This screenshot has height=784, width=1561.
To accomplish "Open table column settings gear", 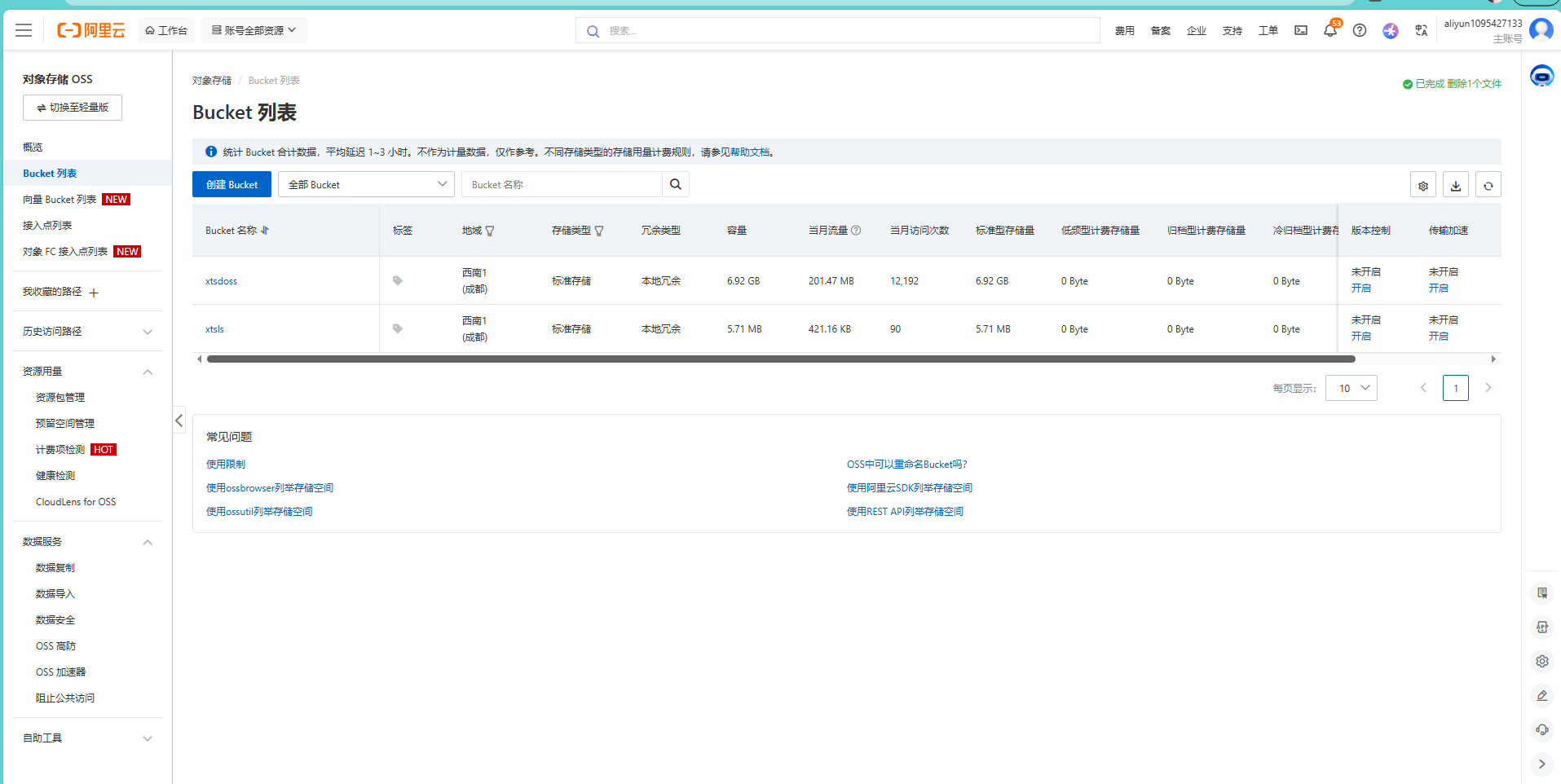I will [x=1423, y=185].
